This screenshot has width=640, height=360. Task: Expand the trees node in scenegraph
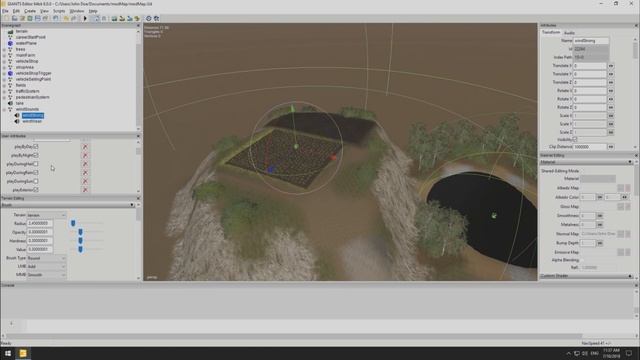4,49
